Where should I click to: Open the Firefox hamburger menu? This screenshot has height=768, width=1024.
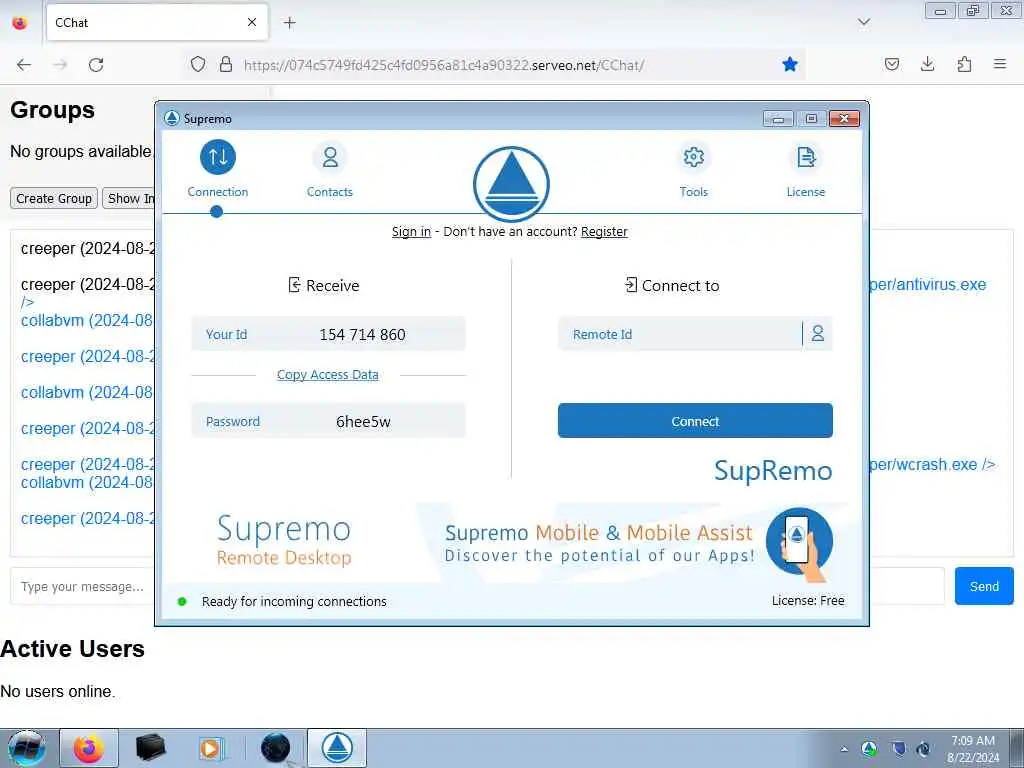[x=1000, y=64]
